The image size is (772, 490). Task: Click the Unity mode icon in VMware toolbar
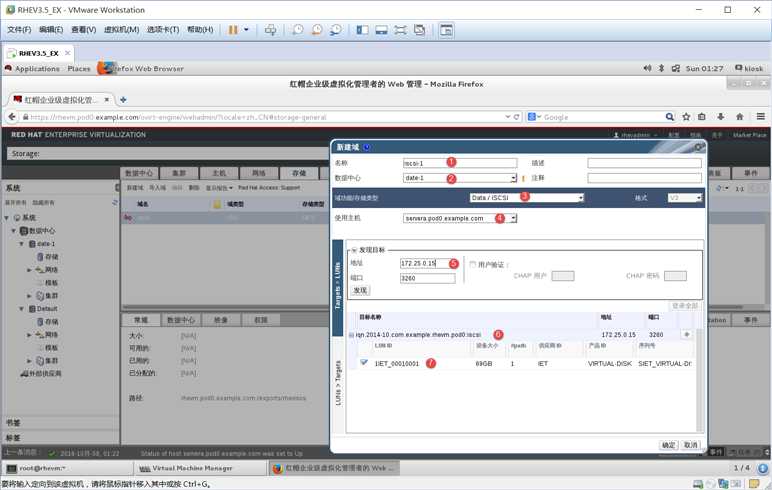click(419, 30)
